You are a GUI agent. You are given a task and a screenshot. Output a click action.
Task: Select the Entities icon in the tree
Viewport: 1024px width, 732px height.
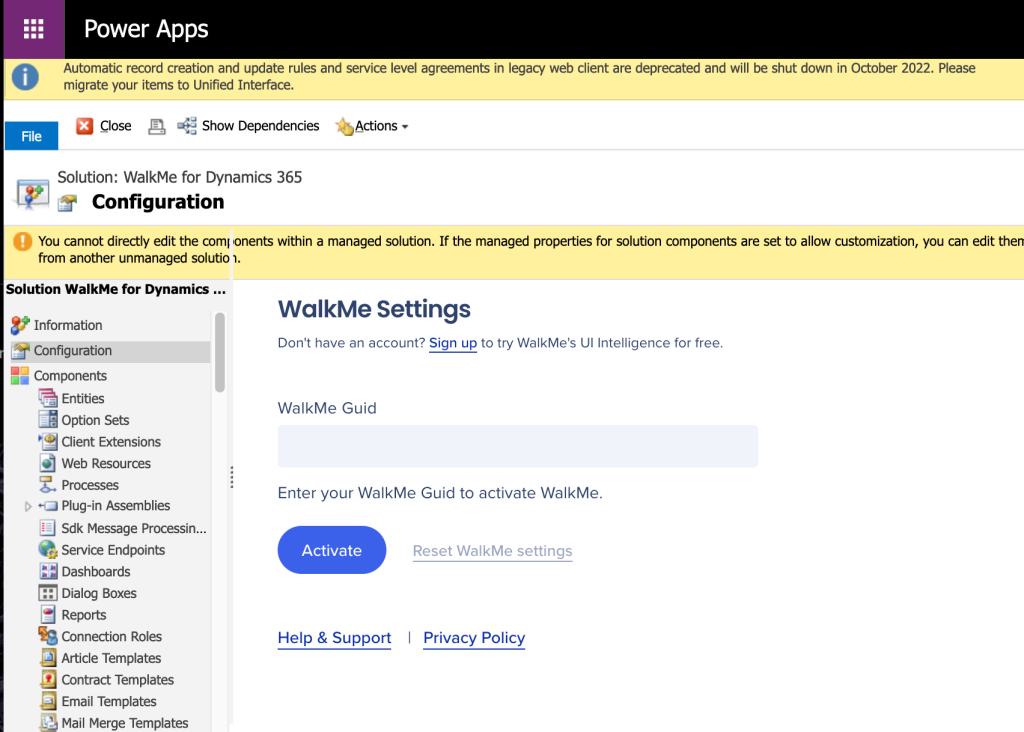(x=47, y=398)
